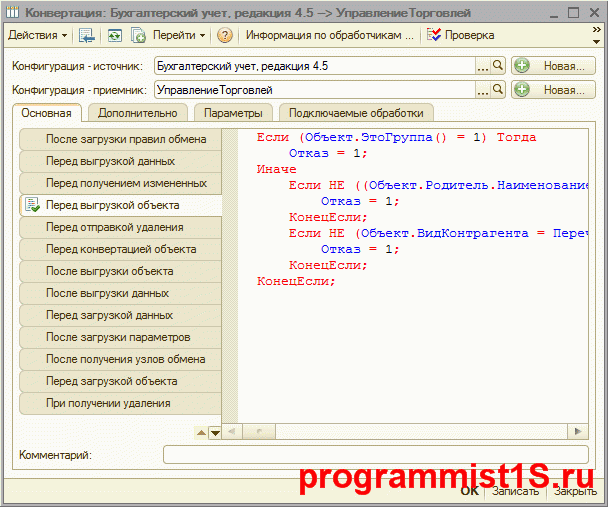Select После выгрузки объекта handler
Screen dimensions: 608x507
(121, 271)
